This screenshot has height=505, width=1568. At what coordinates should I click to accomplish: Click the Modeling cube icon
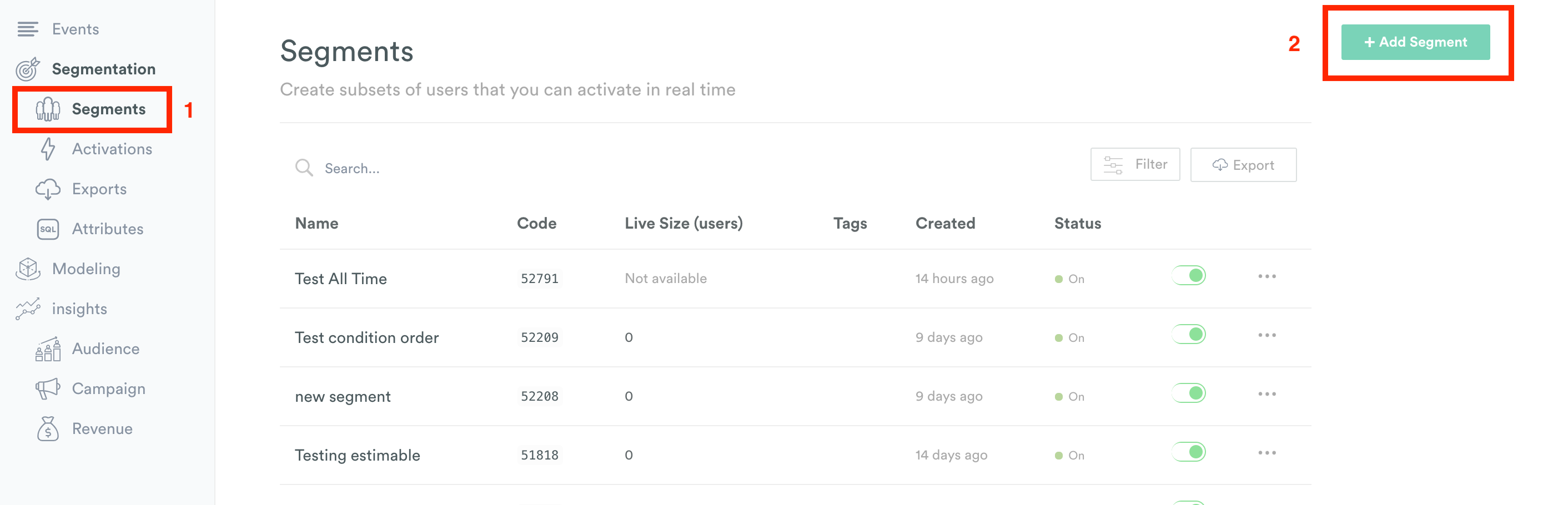coord(28,269)
